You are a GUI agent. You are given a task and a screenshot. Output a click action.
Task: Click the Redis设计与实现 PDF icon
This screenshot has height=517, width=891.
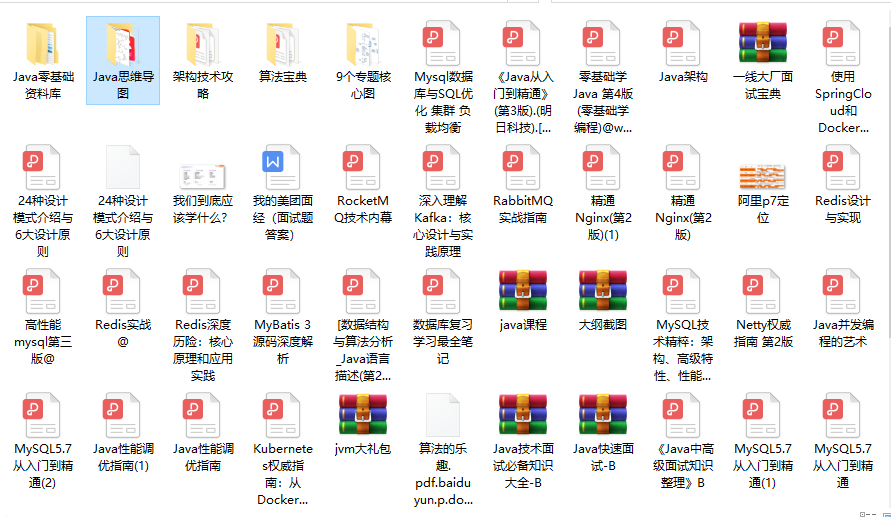tap(842, 167)
